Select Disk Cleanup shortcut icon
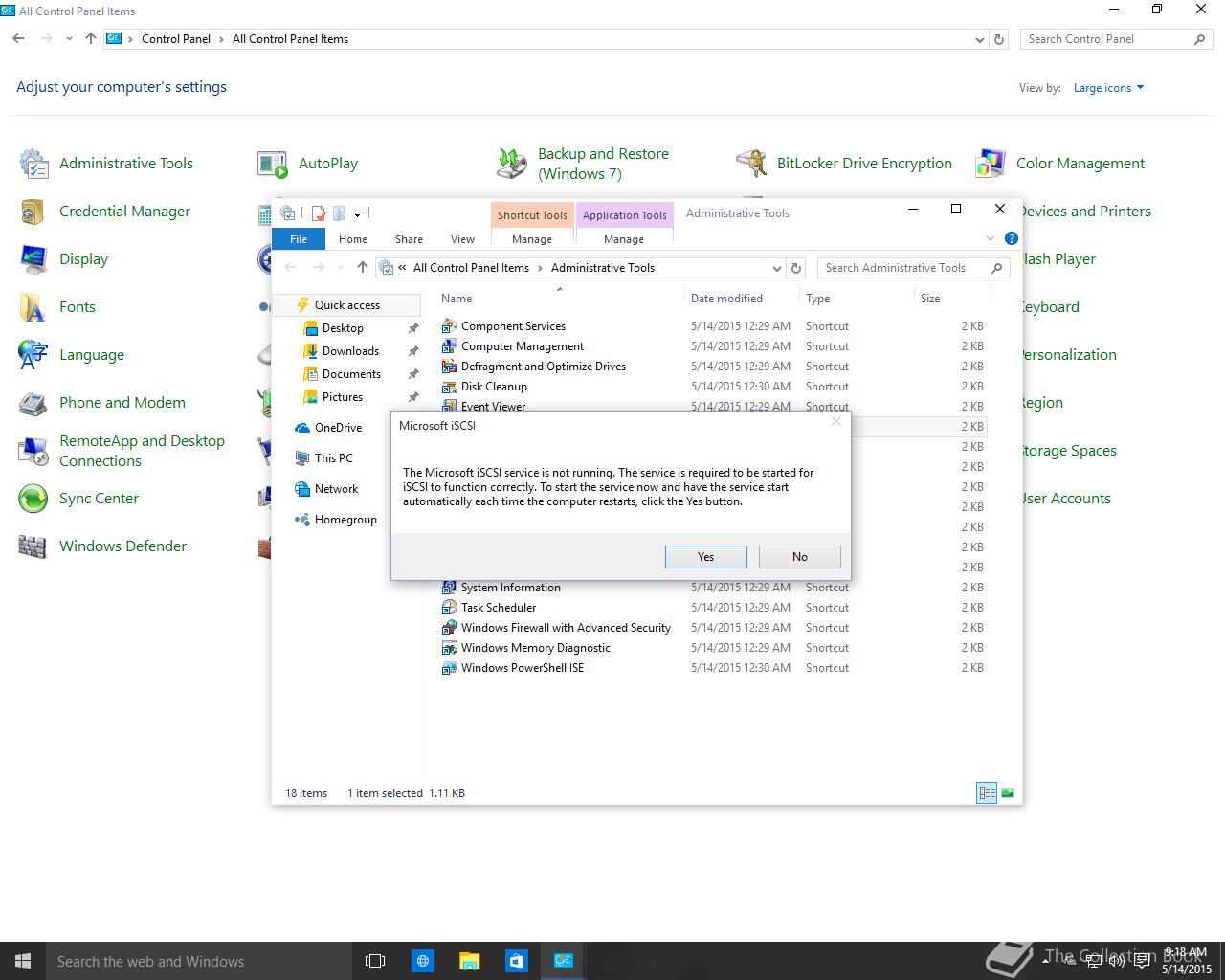 point(449,387)
